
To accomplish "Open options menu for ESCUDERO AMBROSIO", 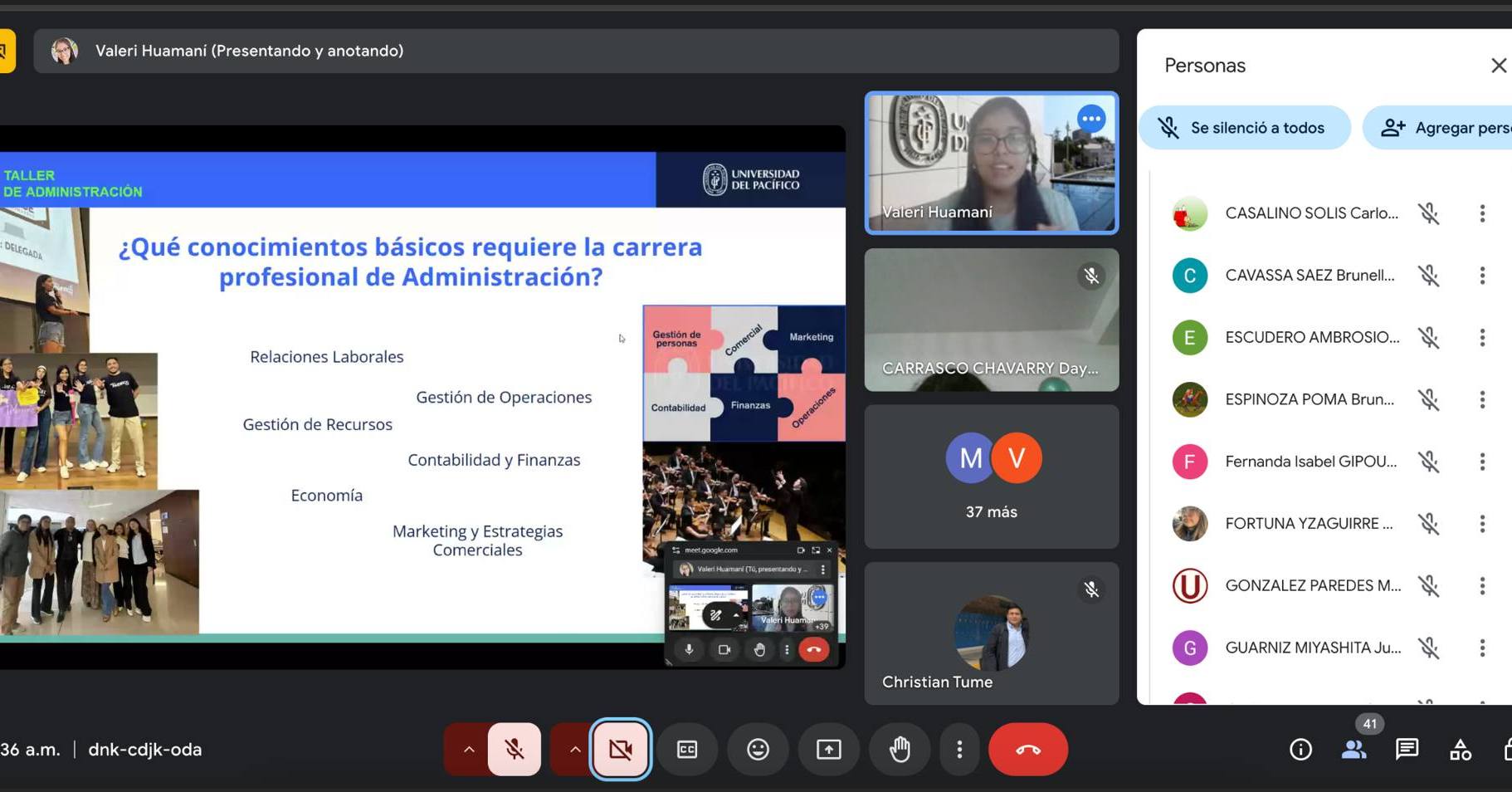I will click(1481, 337).
